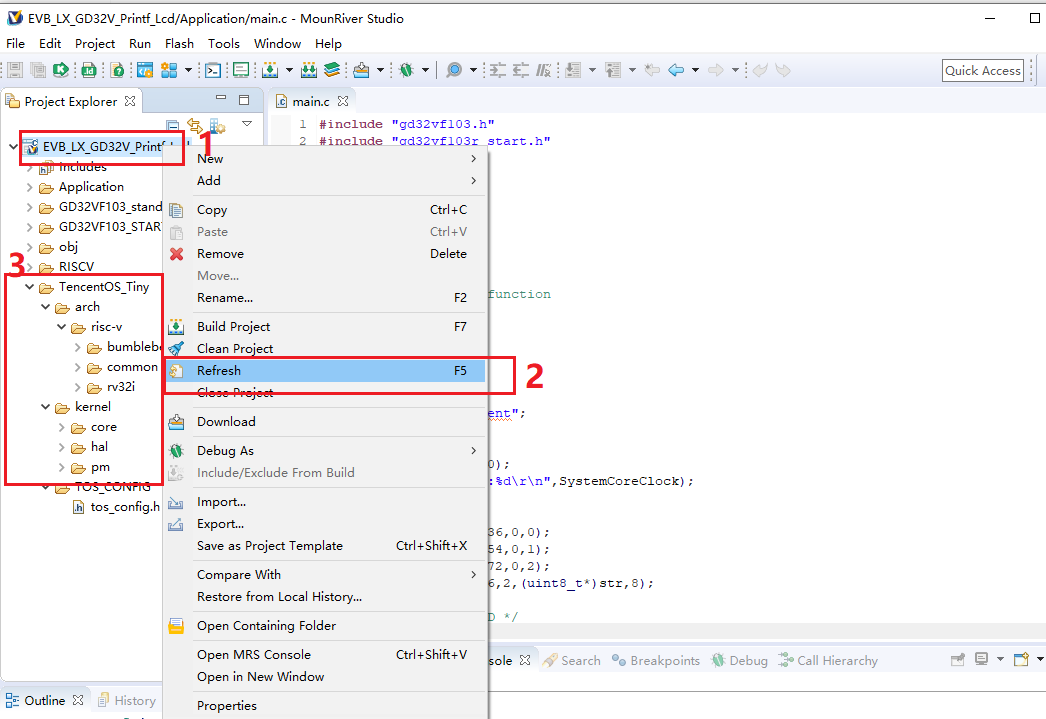Switch to the Call Hierarchy tab
This screenshot has width=1046, height=719.
coord(828,660)
